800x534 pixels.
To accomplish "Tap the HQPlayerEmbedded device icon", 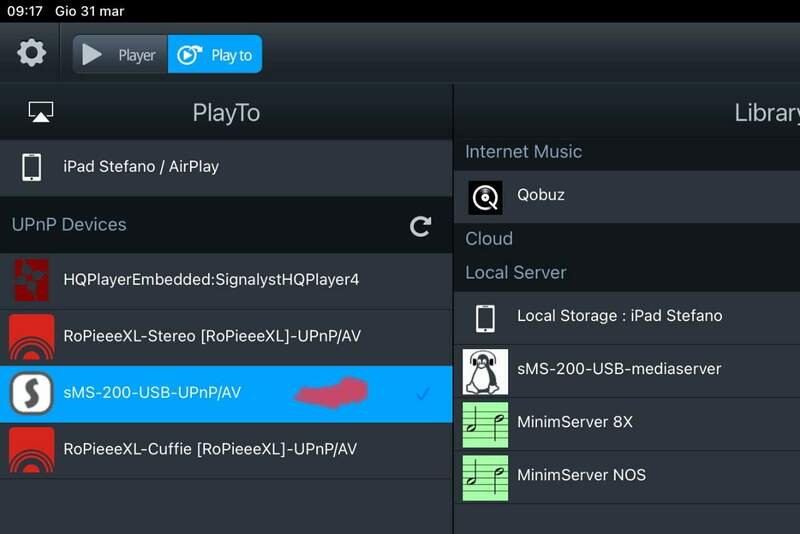I will [31, 280].
